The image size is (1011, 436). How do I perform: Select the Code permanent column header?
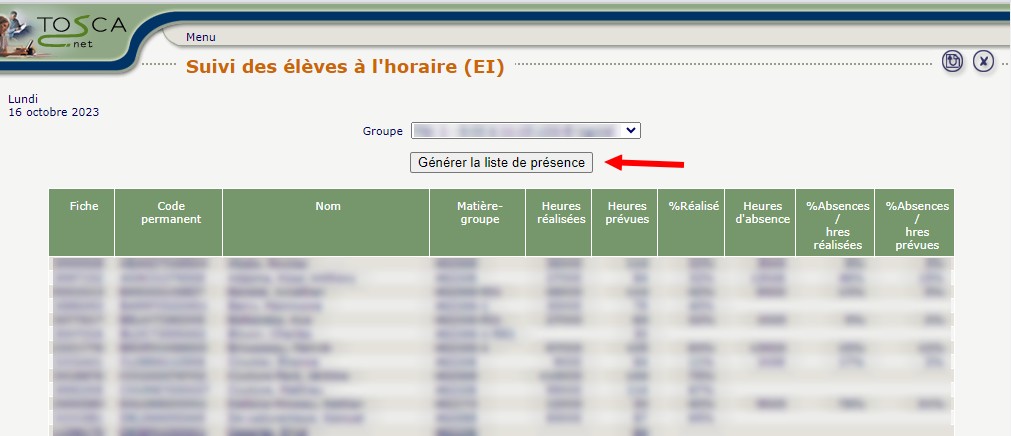coord(168,212)
